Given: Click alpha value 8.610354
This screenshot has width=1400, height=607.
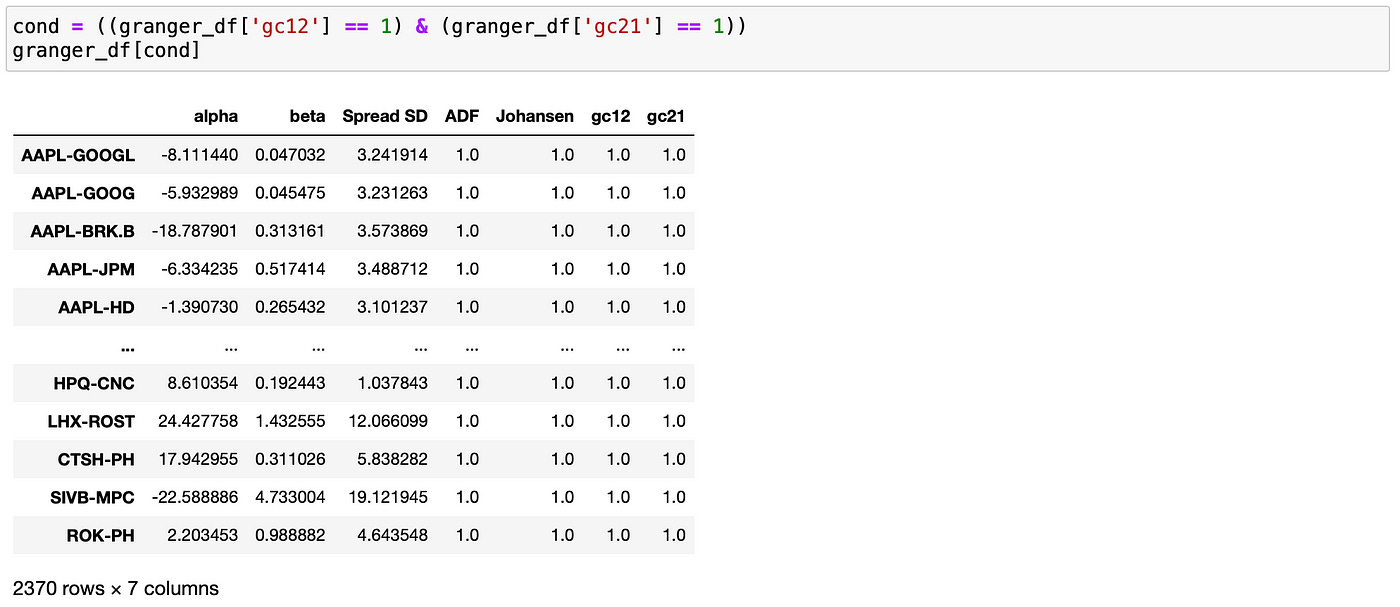Looking at the screenshot, I should coord(203,383).
